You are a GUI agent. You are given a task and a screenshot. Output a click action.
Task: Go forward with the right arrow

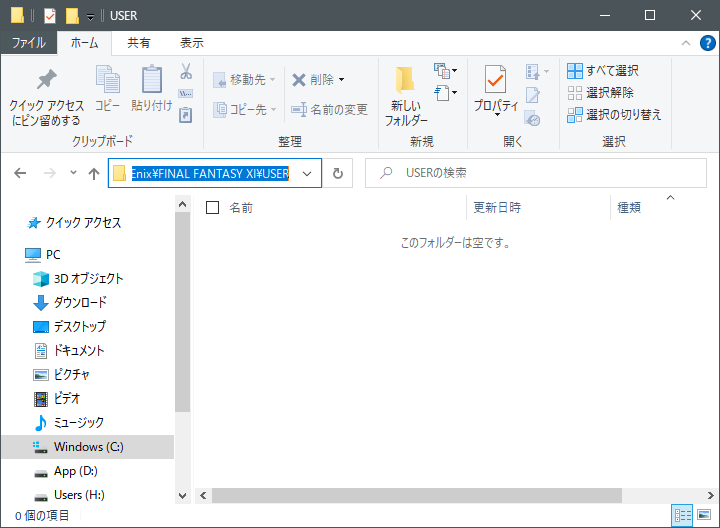click(x=50, y=173)
